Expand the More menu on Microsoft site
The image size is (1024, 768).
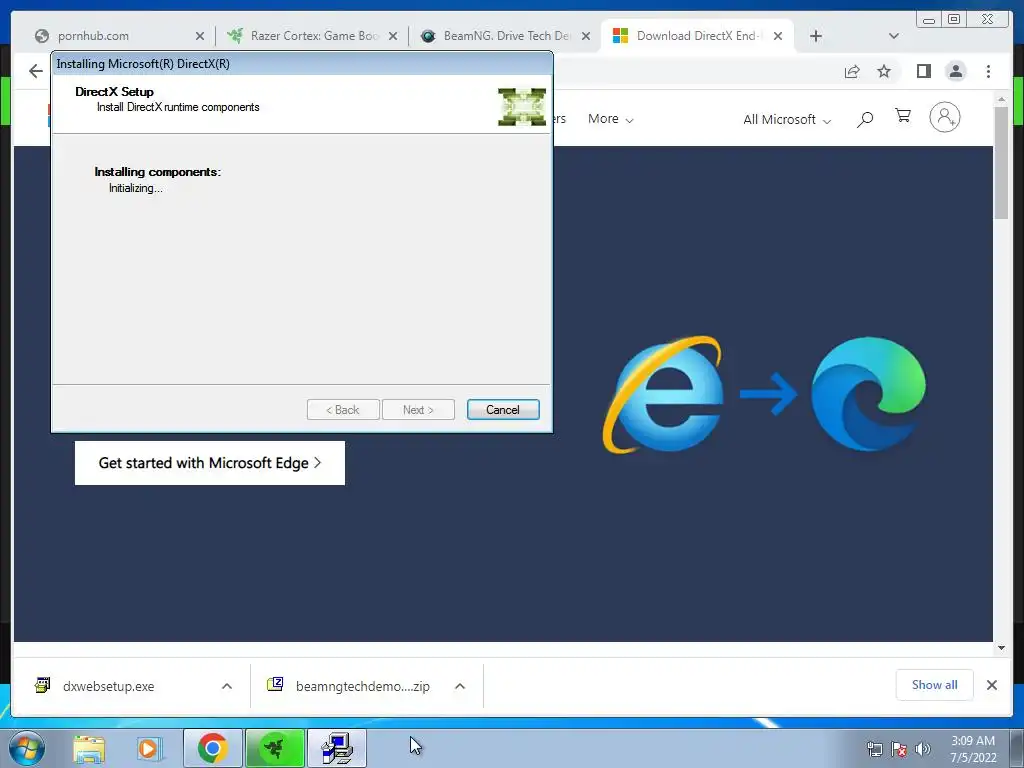point(611,119)
